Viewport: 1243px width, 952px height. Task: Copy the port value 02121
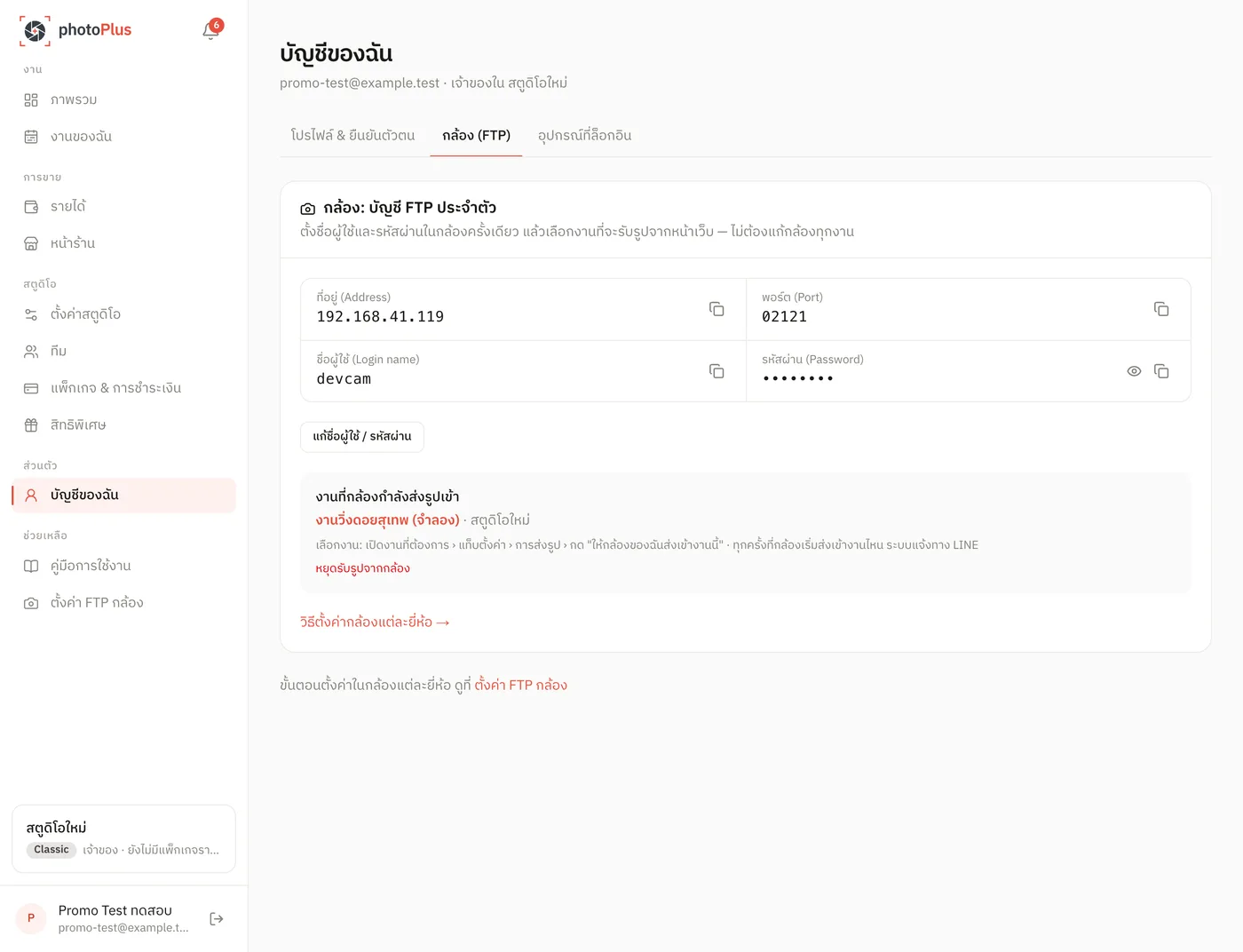(1161, 309)
